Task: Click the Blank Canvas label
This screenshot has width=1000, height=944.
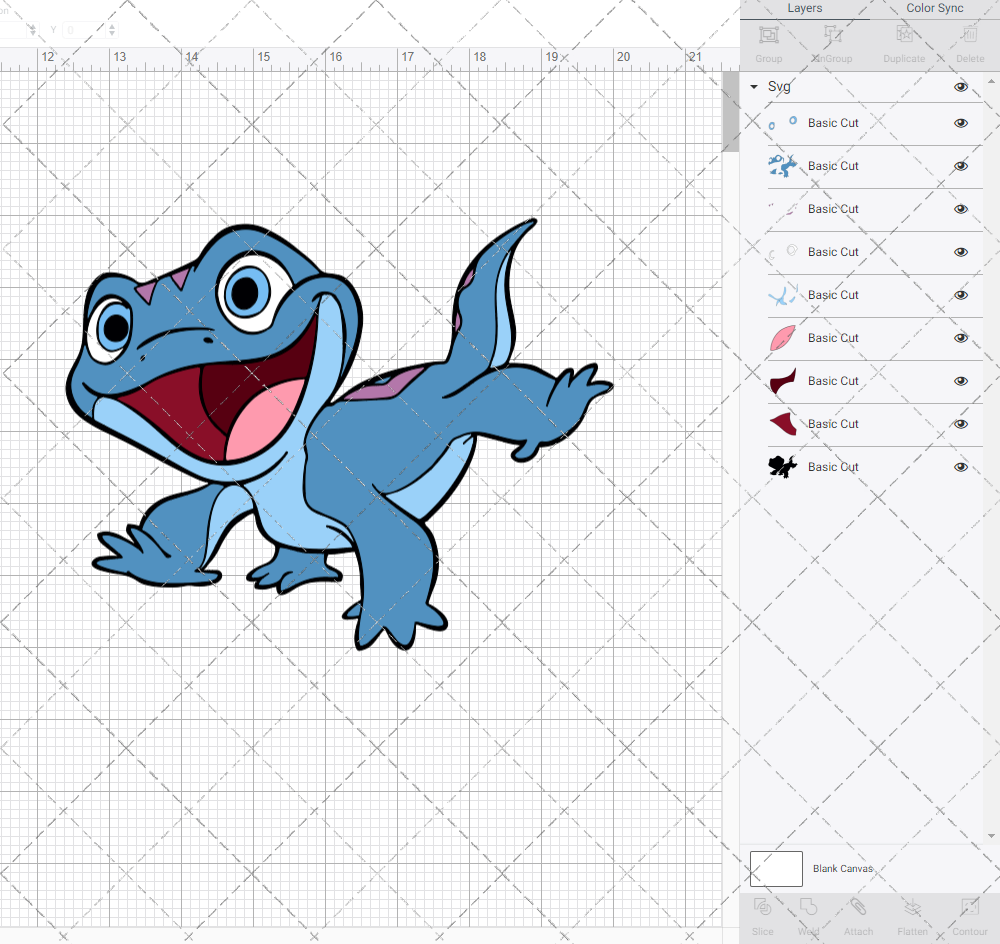Action: (842, 869)
